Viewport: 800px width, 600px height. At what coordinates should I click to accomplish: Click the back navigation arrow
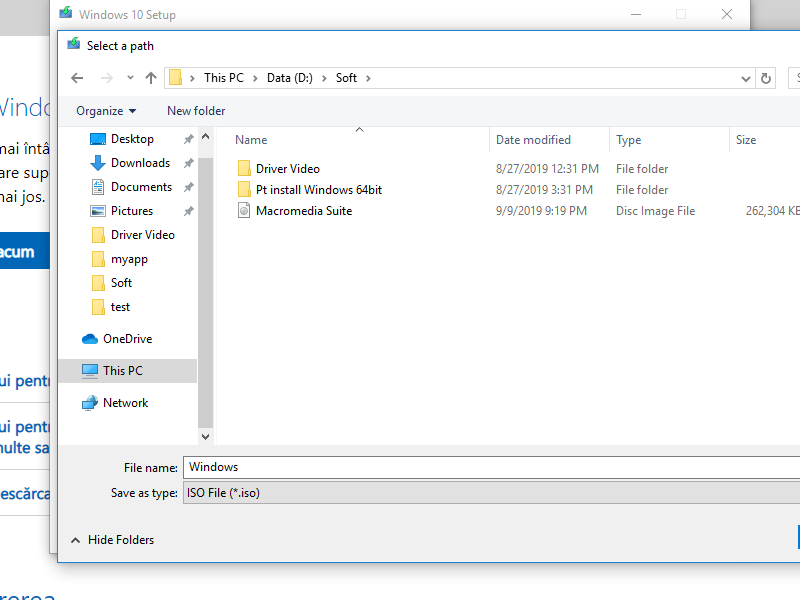click(x=77, y=77)
